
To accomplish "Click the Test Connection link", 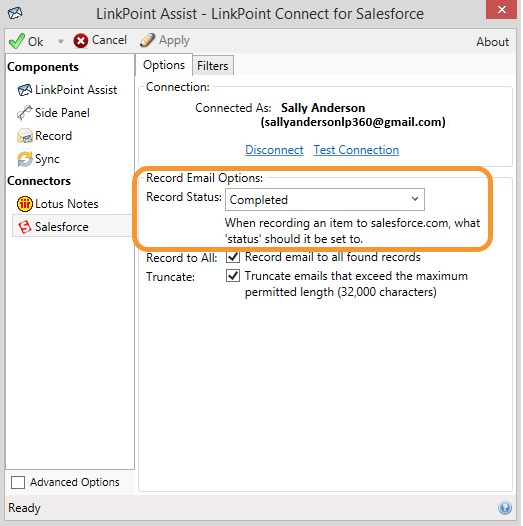I will [356, 150].
